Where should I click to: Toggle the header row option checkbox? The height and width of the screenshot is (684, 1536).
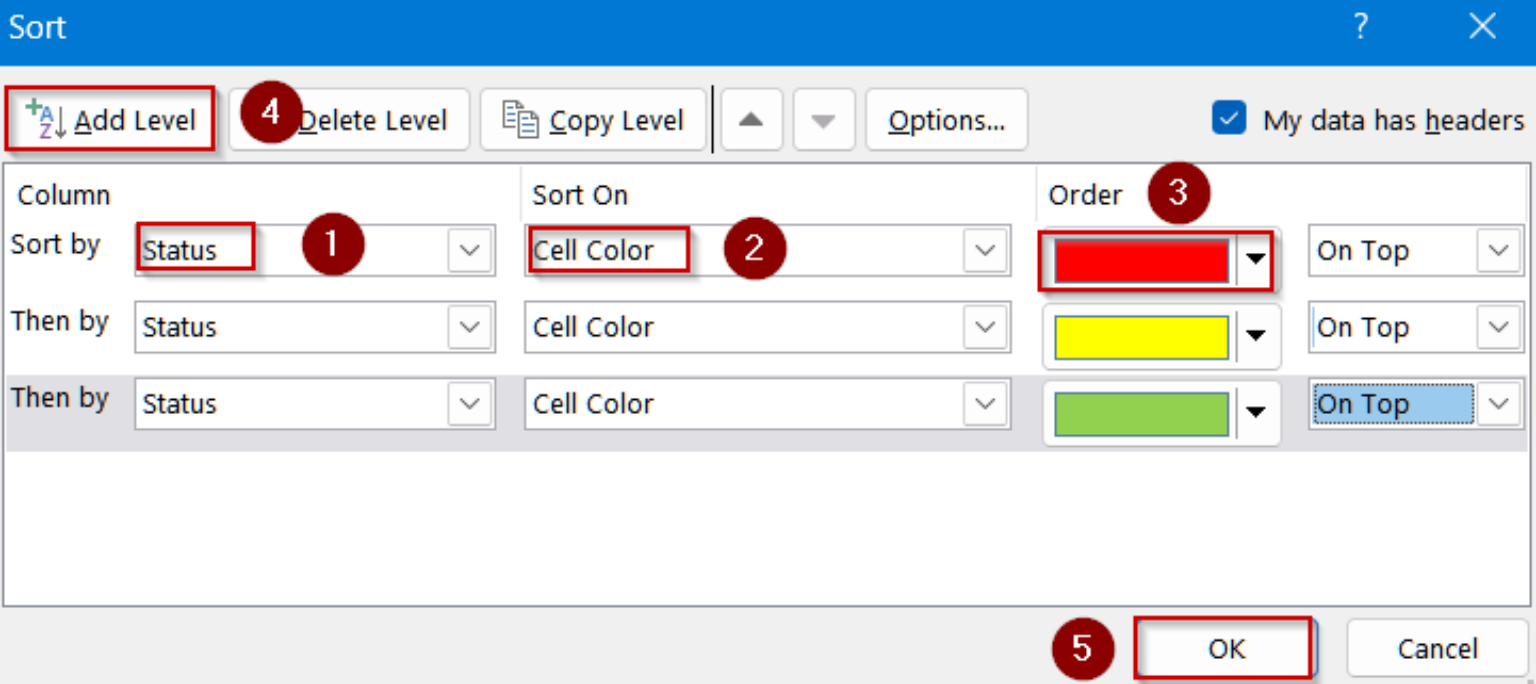pos(1228,119)
